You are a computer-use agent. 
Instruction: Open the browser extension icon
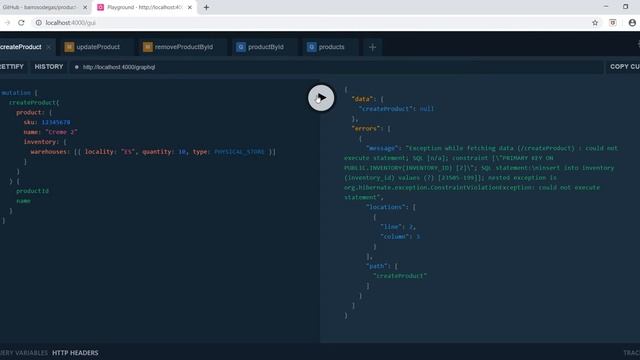click(x=613, y=23)
